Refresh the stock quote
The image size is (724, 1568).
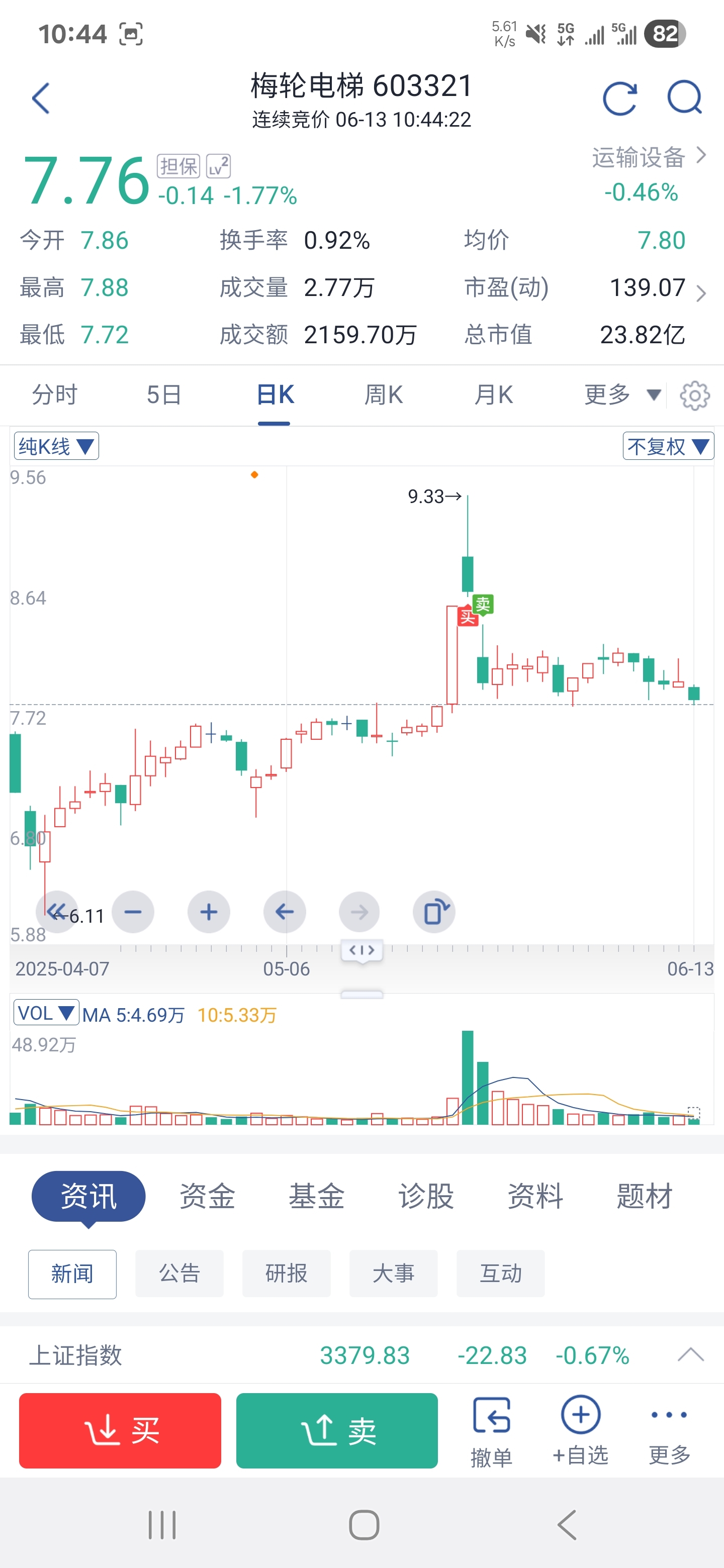(x=620, y=98)
